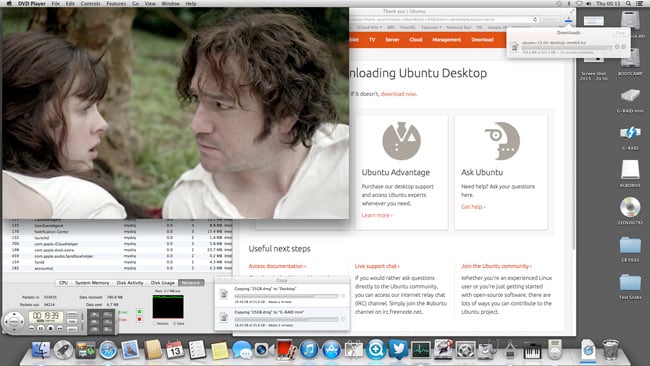The image size is (650, 366).
Task: Open App Store icon in Dock
Action: pos(331,350)
